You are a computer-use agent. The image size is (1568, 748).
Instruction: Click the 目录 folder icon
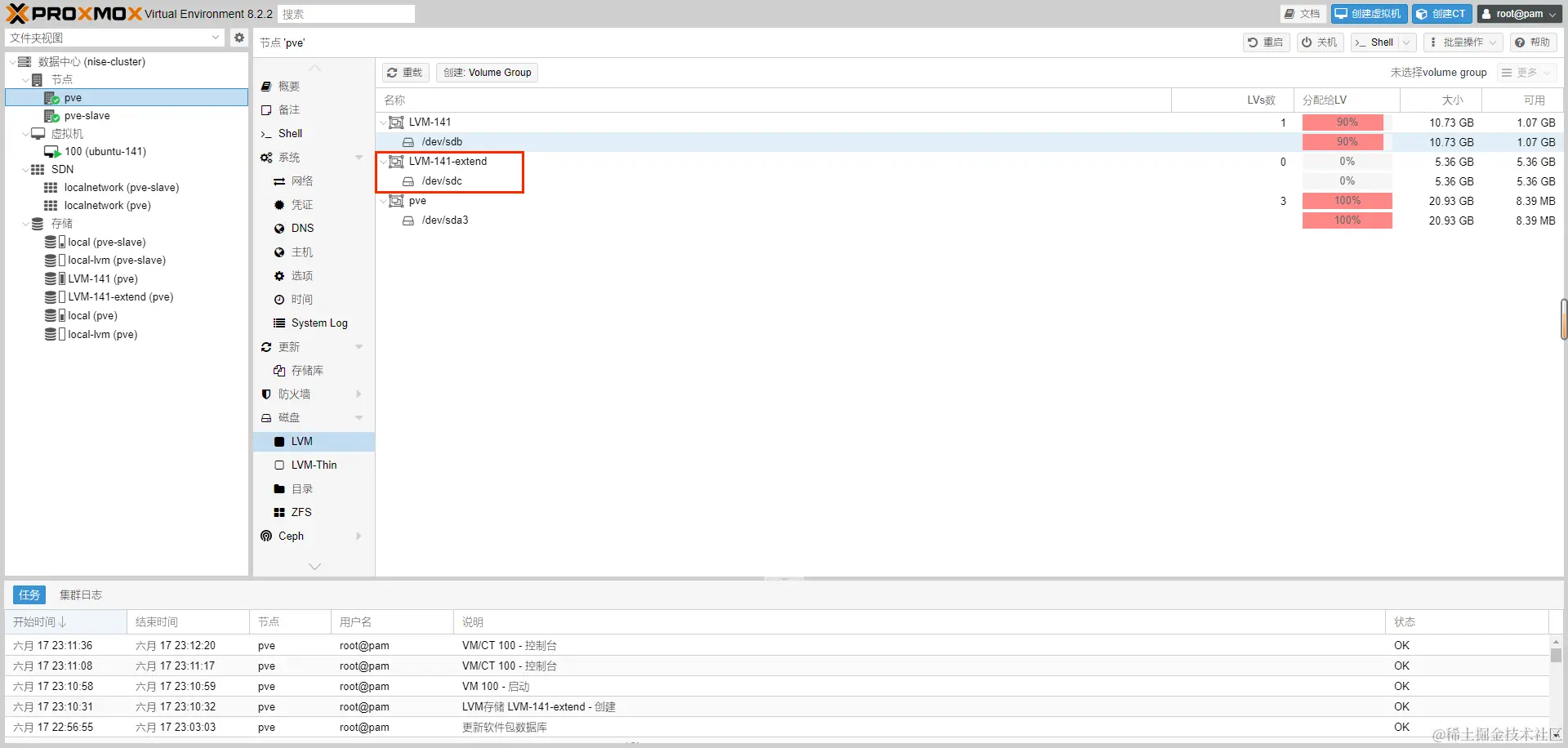[x=279, y=489]
